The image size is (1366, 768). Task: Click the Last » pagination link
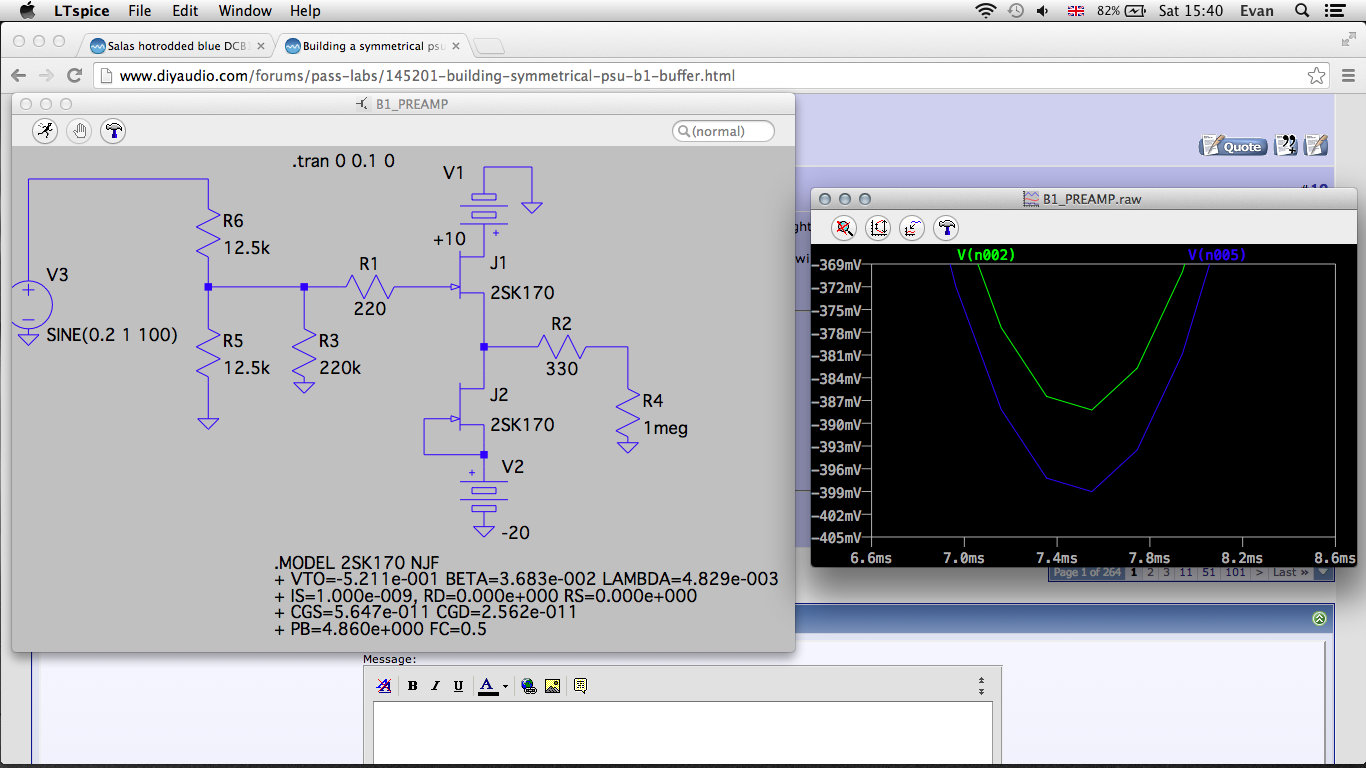tap(1290, 573)
